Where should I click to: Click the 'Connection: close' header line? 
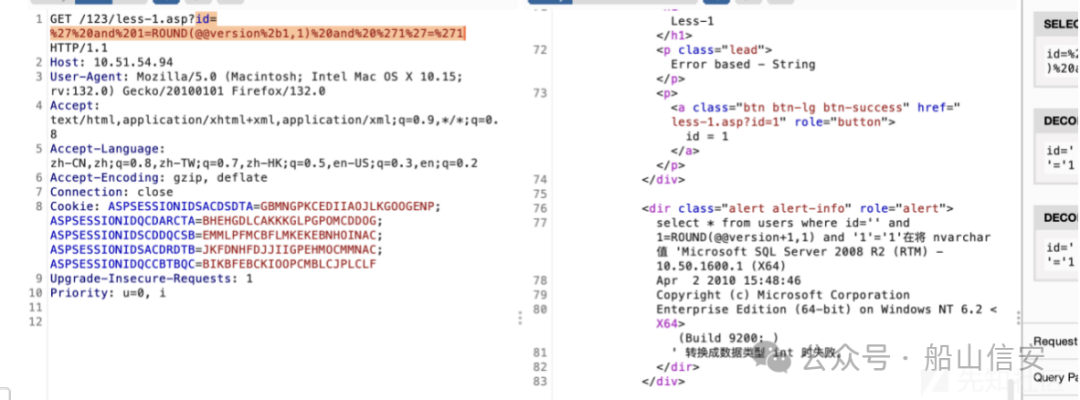[x=111, y=192]
